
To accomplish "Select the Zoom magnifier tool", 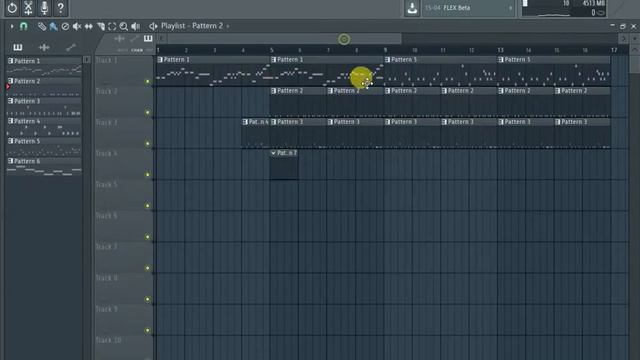I will coord(124,27).
